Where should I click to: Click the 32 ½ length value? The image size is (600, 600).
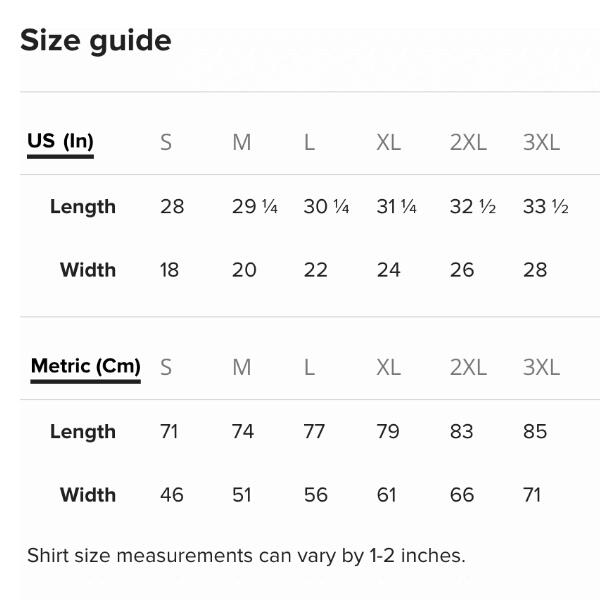pyautogui.click(x=472, y=207)
